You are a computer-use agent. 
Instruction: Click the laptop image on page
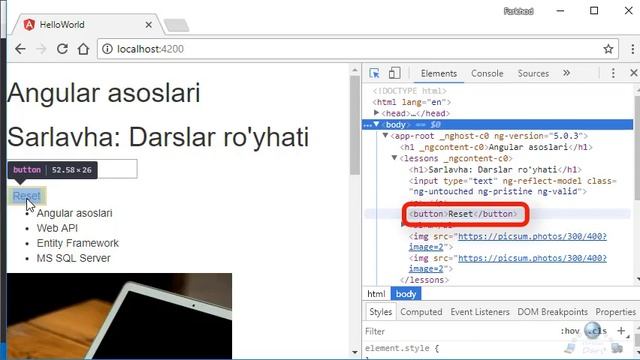click(120, 316)
